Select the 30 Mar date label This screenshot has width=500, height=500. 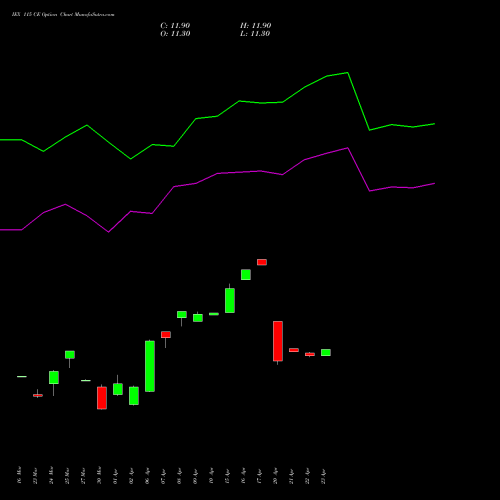[99, 476]
